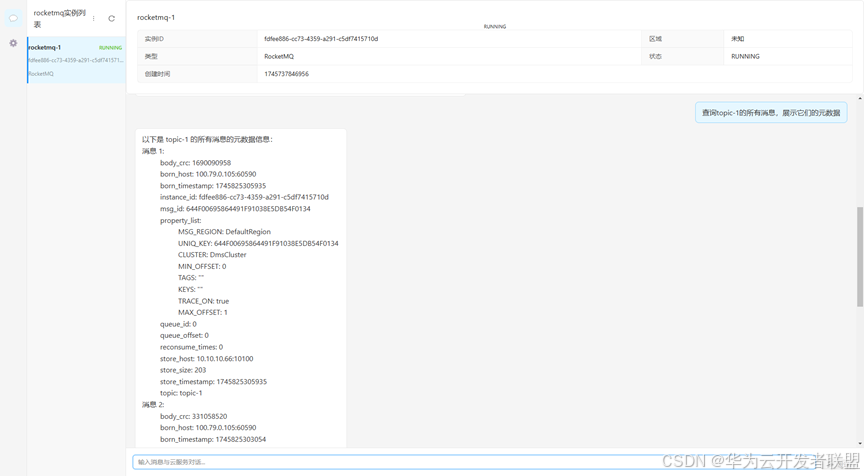
Task: Click the TAGS property line
Action: click(x=191, y=278)
